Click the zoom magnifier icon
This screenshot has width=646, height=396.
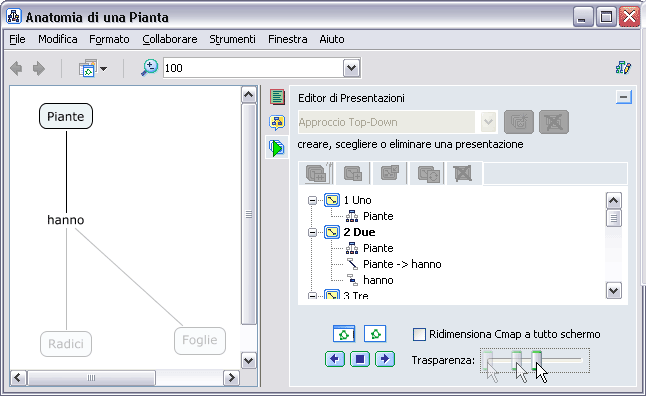[x=149, y=68]
